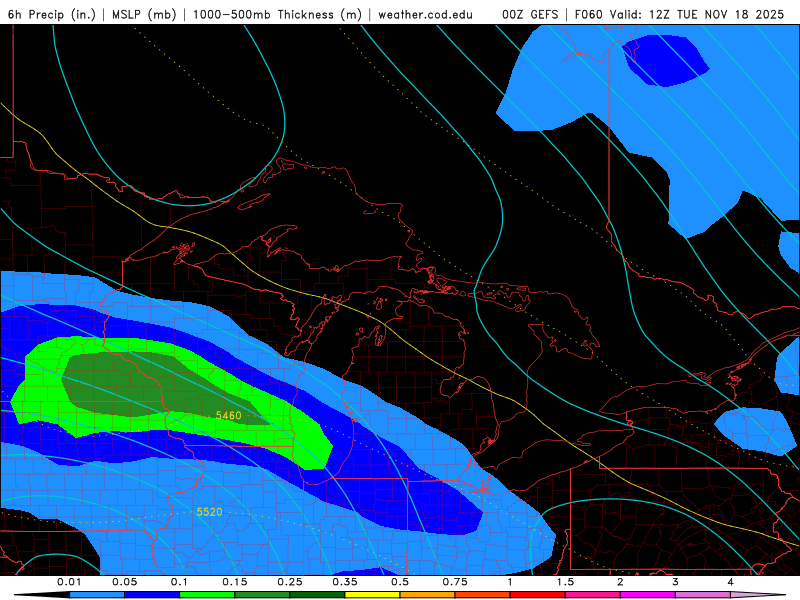The width and height of the screenshot is (800, 600).
Task: Click the 0.25 legend value
Action: [x=290, y=582]
